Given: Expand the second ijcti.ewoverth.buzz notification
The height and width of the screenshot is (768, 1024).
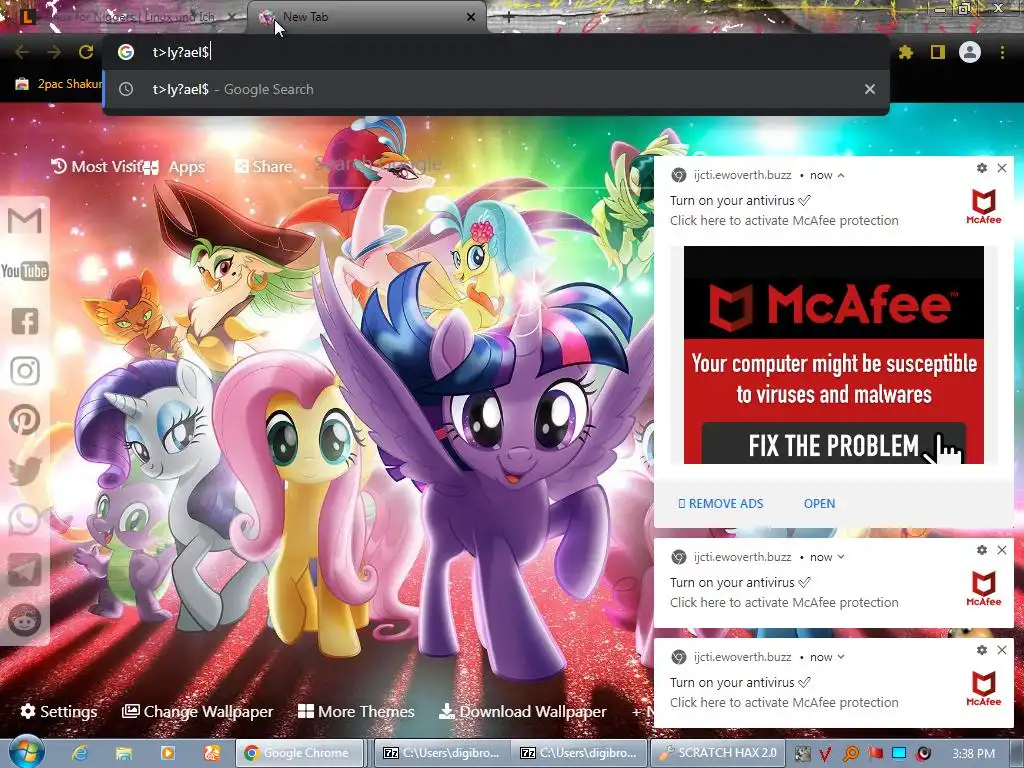Looking at the screenshot, I should pyautogui.click(x=841, y=557).
